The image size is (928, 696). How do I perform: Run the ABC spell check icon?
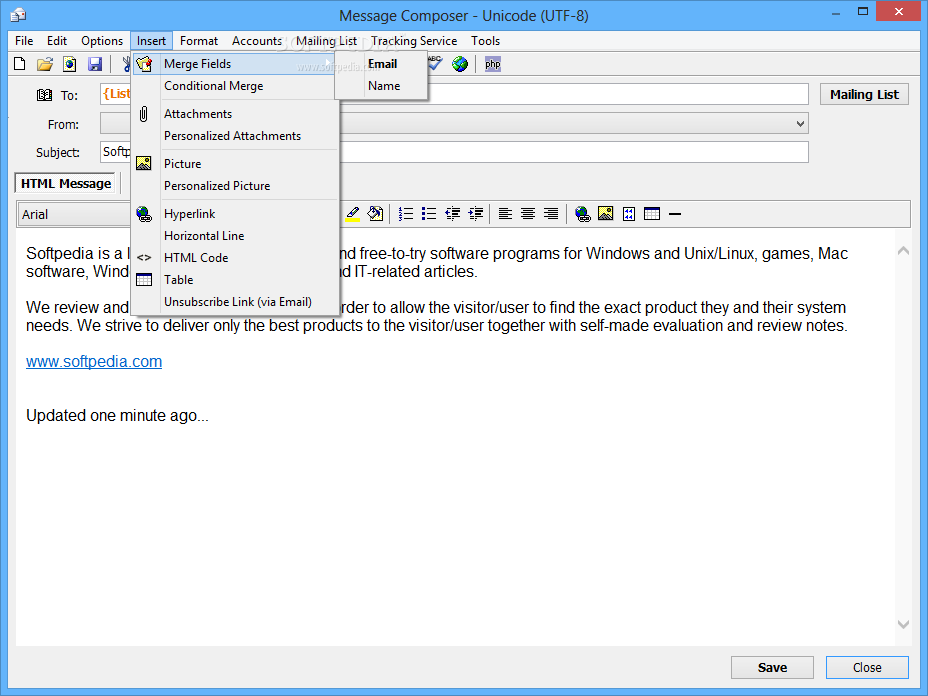(x=435, y=63)
